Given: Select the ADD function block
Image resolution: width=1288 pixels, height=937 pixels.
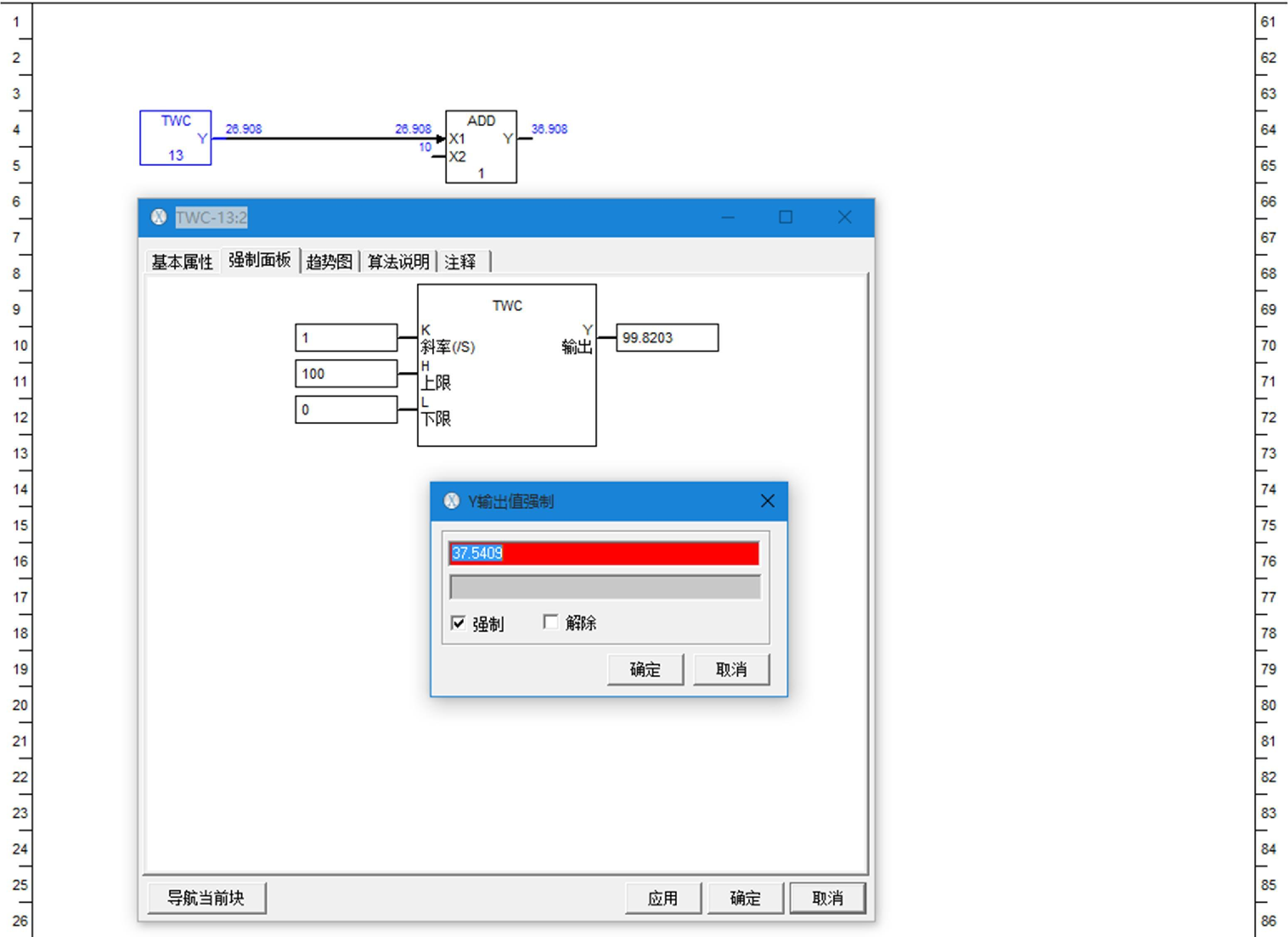Looking at the screenshot, I should pos(480,146).
